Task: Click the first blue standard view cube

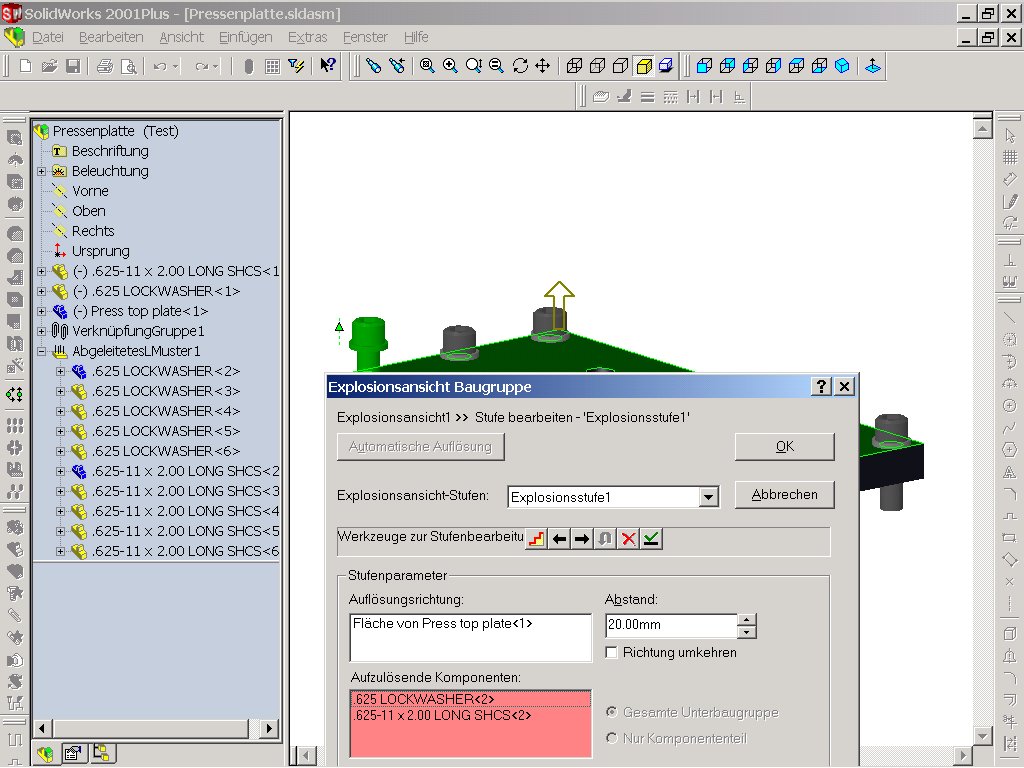Action: (x=704, y=65)
